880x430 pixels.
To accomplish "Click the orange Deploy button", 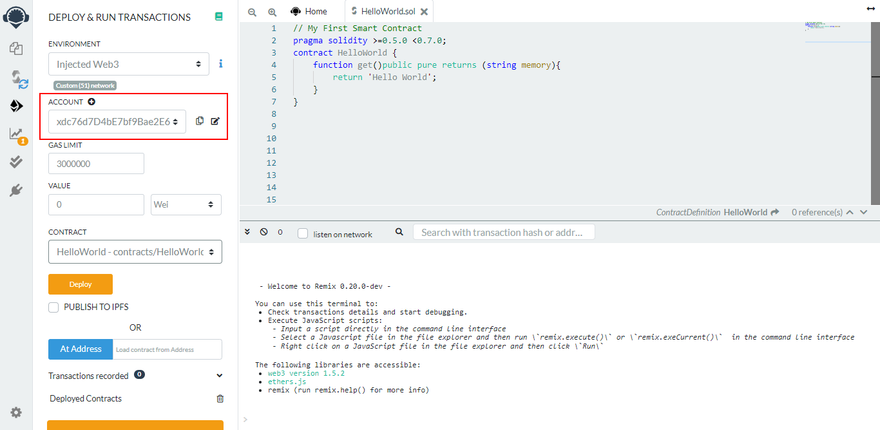I will click(80, 284).
